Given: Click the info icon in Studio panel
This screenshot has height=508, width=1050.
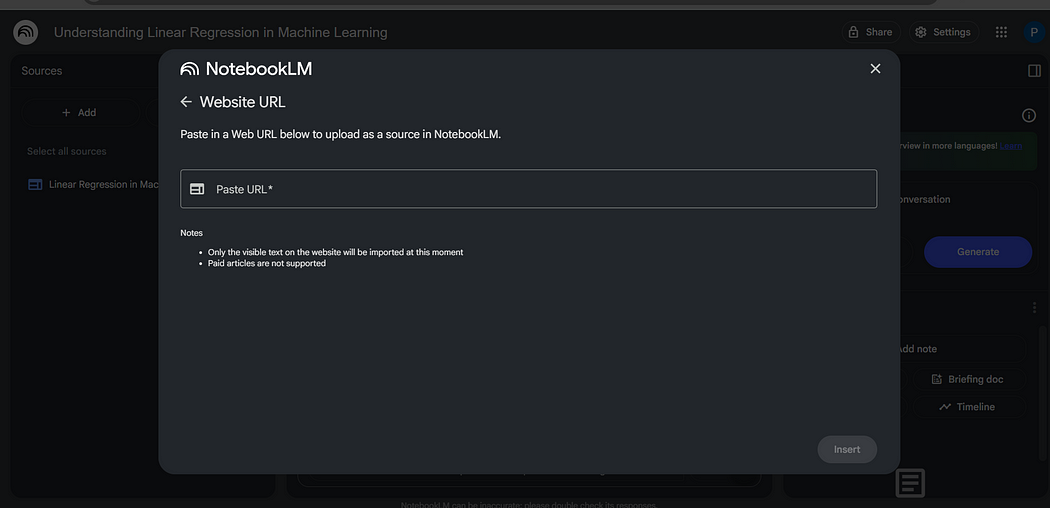Looking at the screenshot, I should pos(1029,115).
